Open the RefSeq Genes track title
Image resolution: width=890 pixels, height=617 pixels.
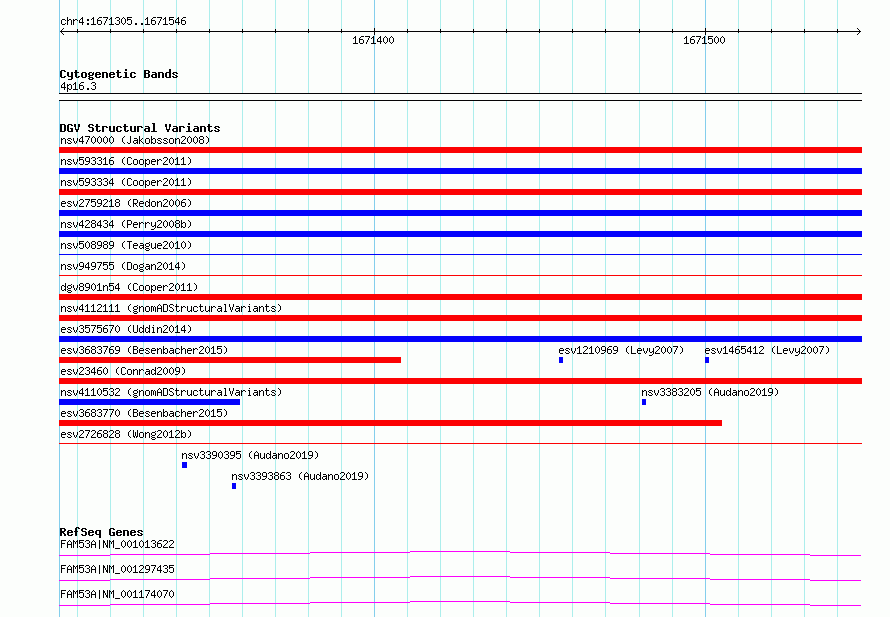[x=102, y=532]
